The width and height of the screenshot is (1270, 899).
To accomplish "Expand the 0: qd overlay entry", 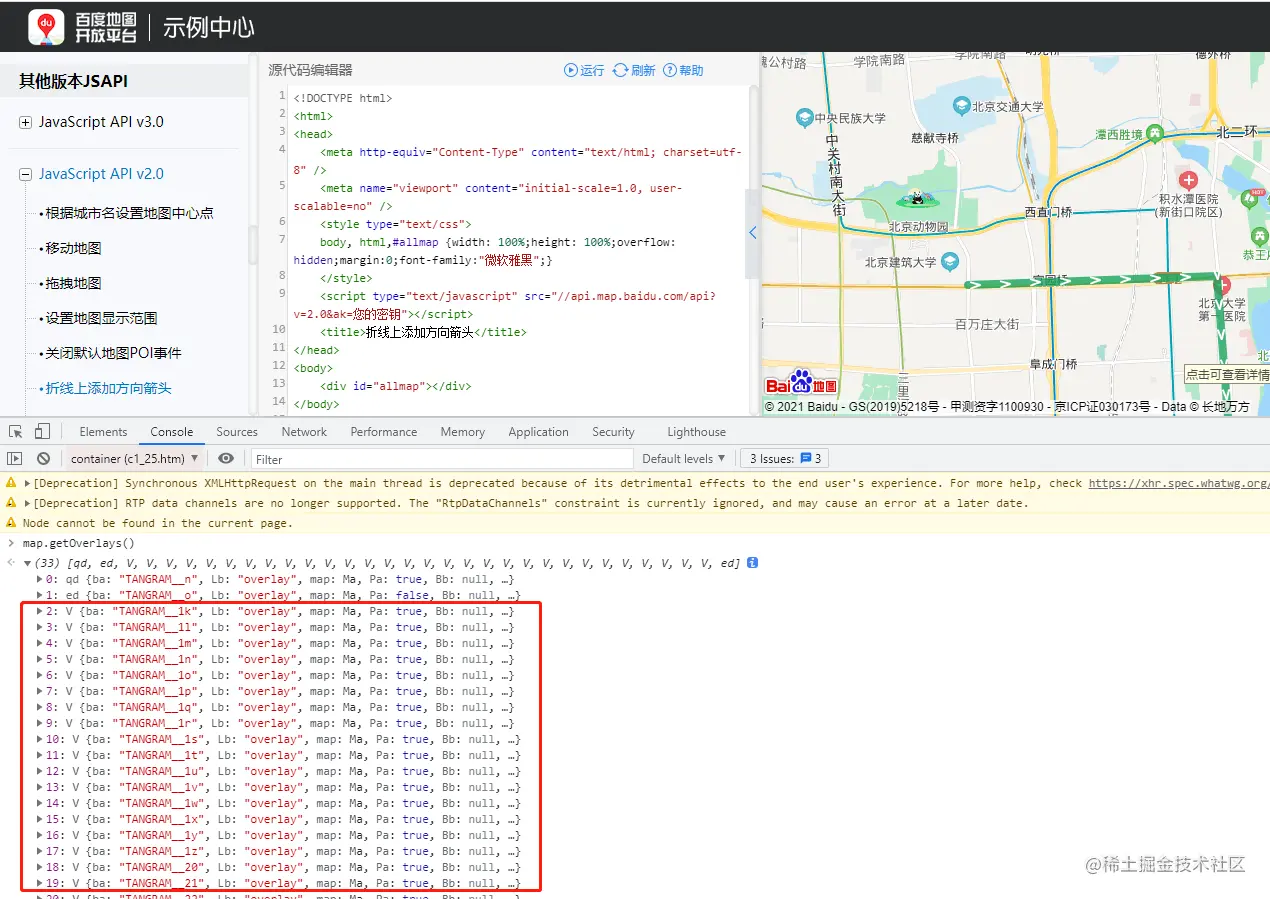I will 40,580.
